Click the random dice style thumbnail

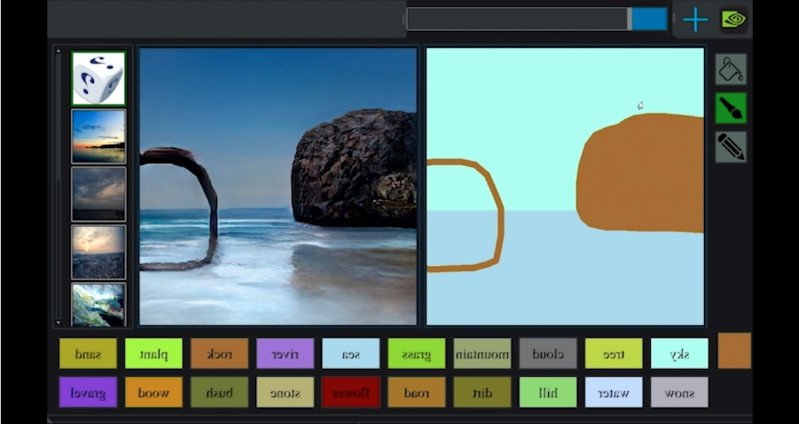(x=98, y=78)
